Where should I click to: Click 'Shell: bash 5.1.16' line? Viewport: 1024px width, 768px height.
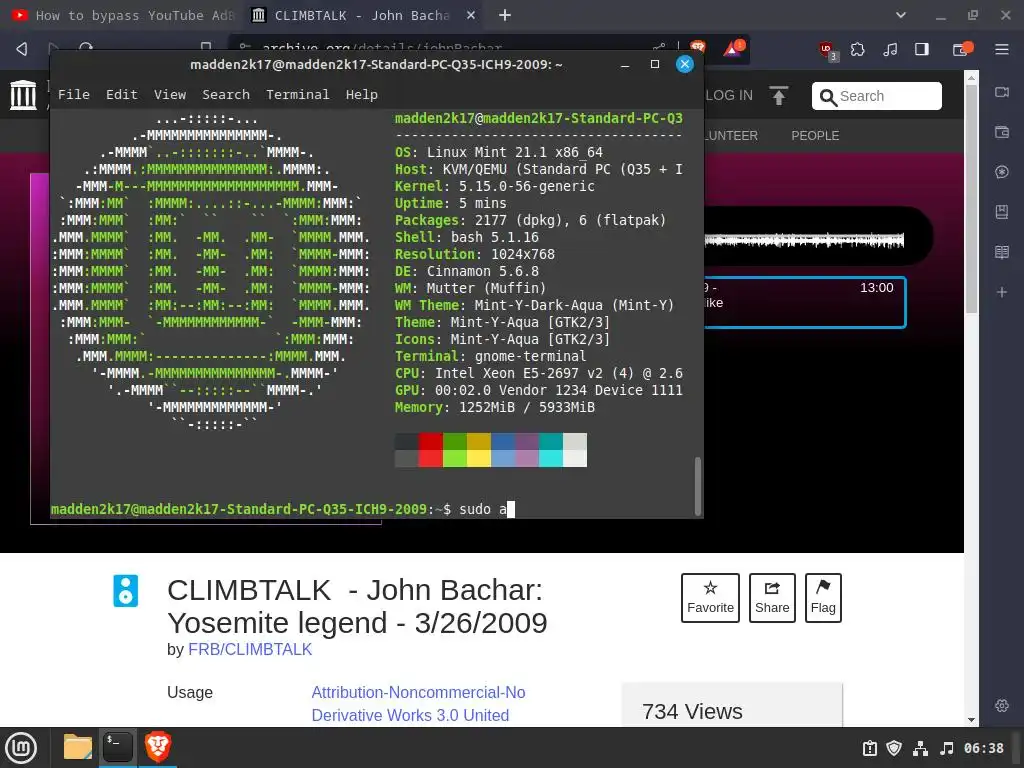[x=466, y=237]
